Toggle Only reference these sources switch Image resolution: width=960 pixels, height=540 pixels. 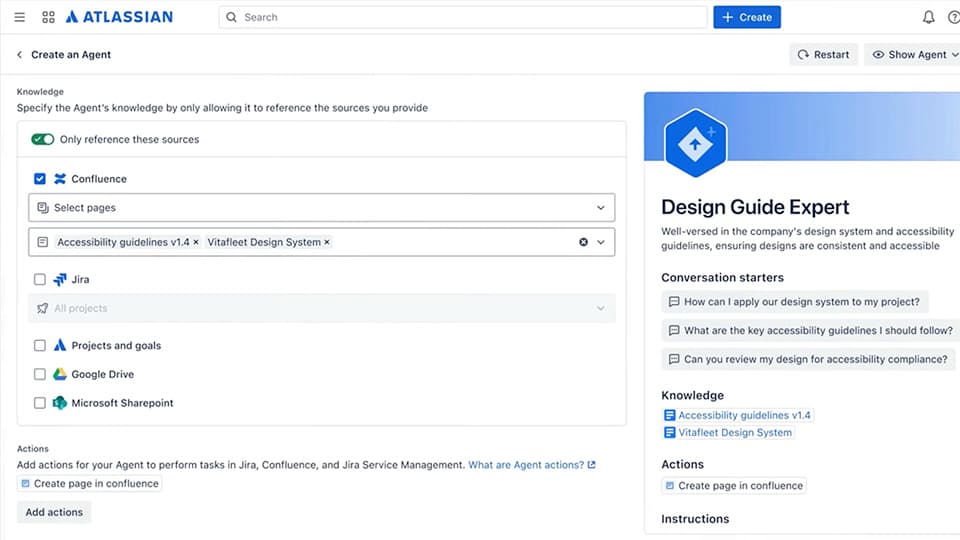click(43, 140)
